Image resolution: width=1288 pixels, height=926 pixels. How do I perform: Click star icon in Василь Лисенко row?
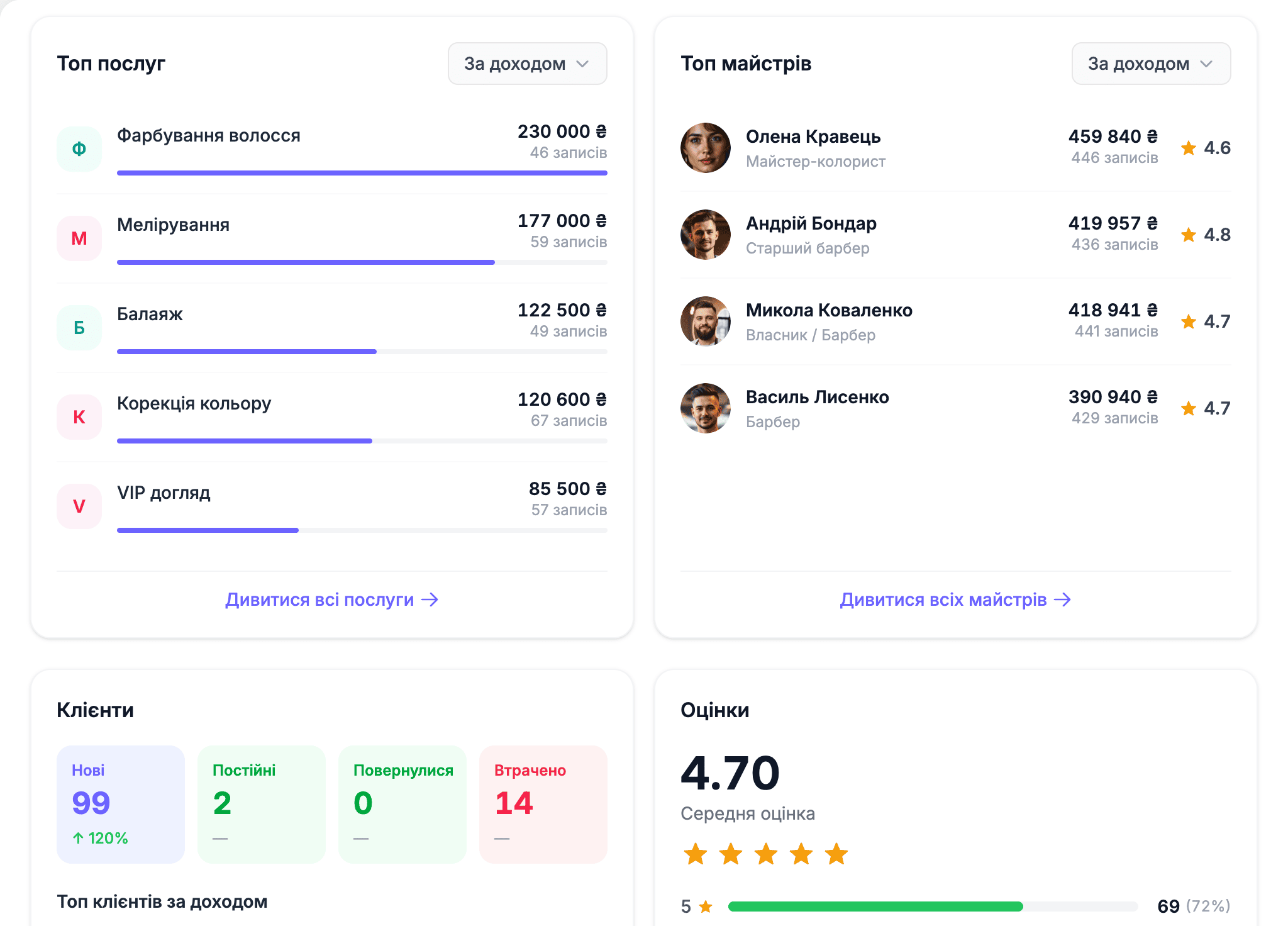pos(1189,408)
